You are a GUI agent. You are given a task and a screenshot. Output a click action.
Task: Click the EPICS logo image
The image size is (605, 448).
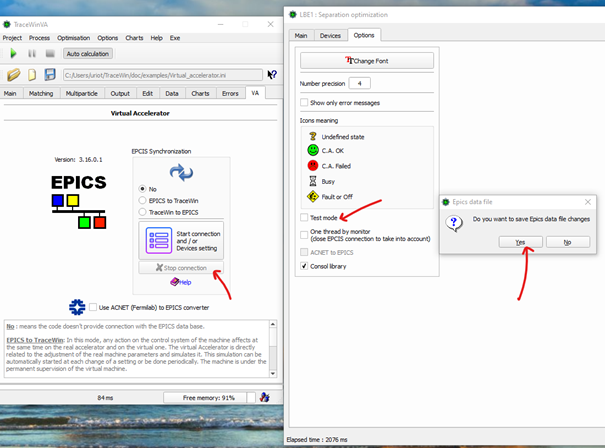click(x=79, y=202)
